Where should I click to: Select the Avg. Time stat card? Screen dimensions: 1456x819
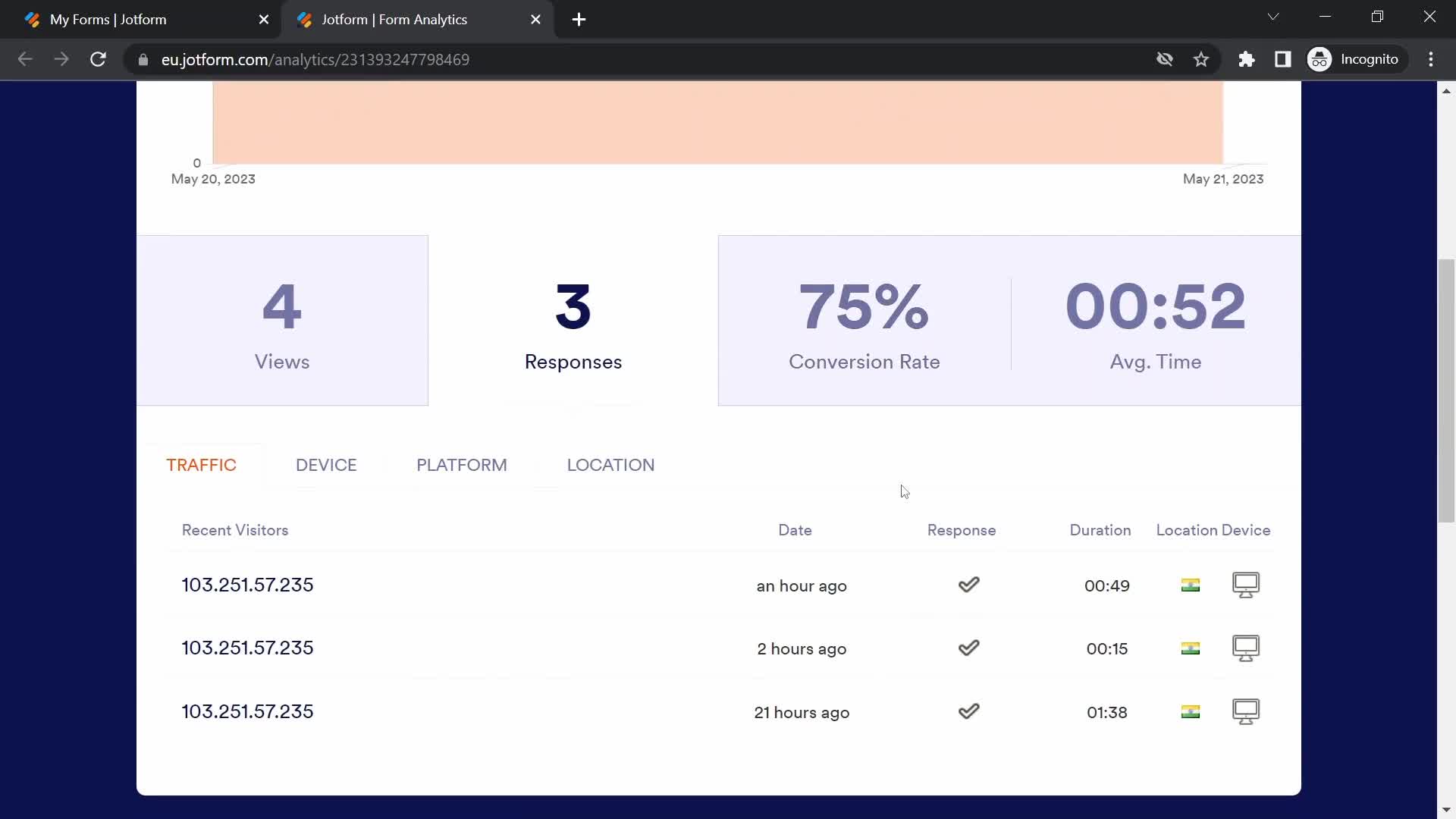point(1156,320)
